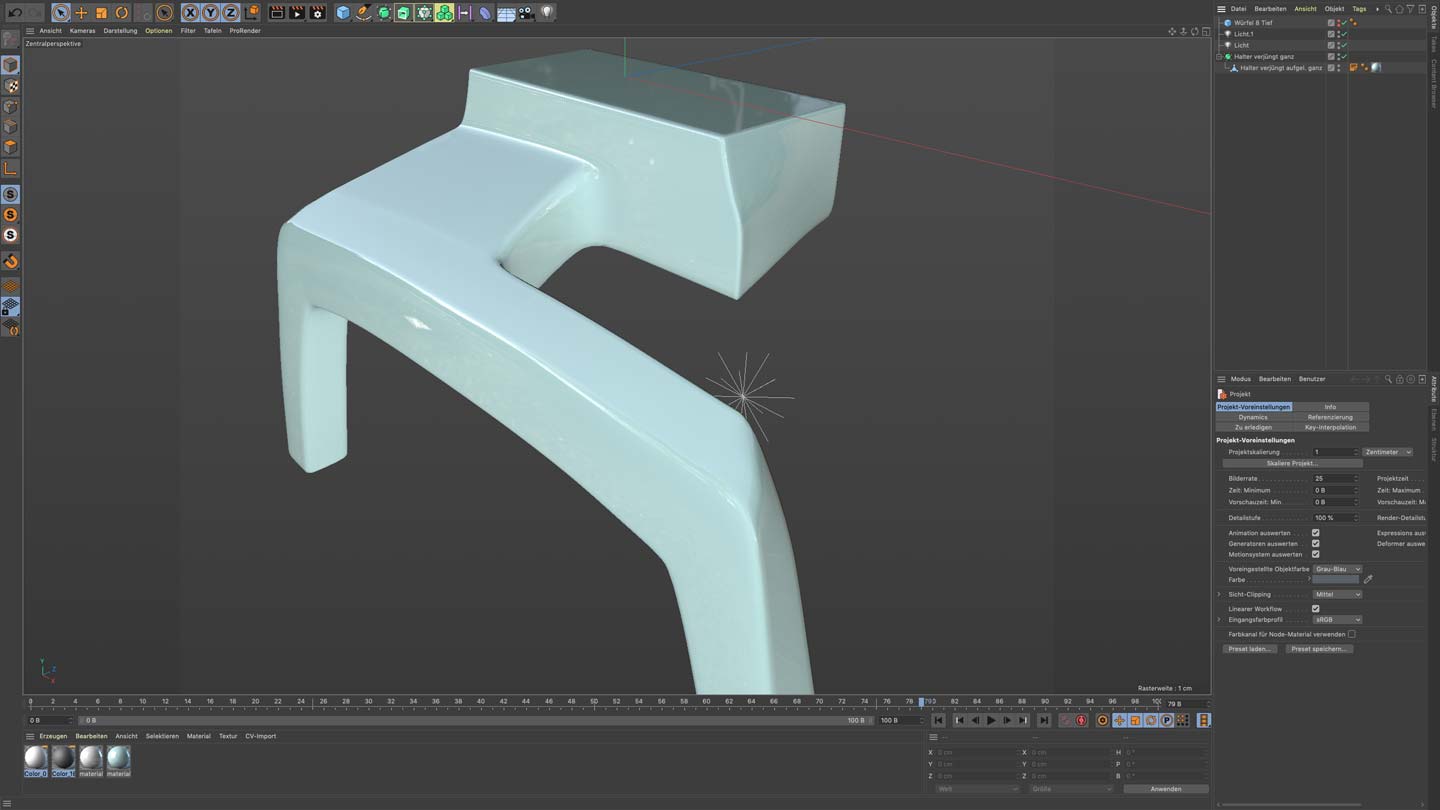This screenshot has height=810, width=1440.
Task: Open Object Manager Tags menu
Action: point(1359,9)
